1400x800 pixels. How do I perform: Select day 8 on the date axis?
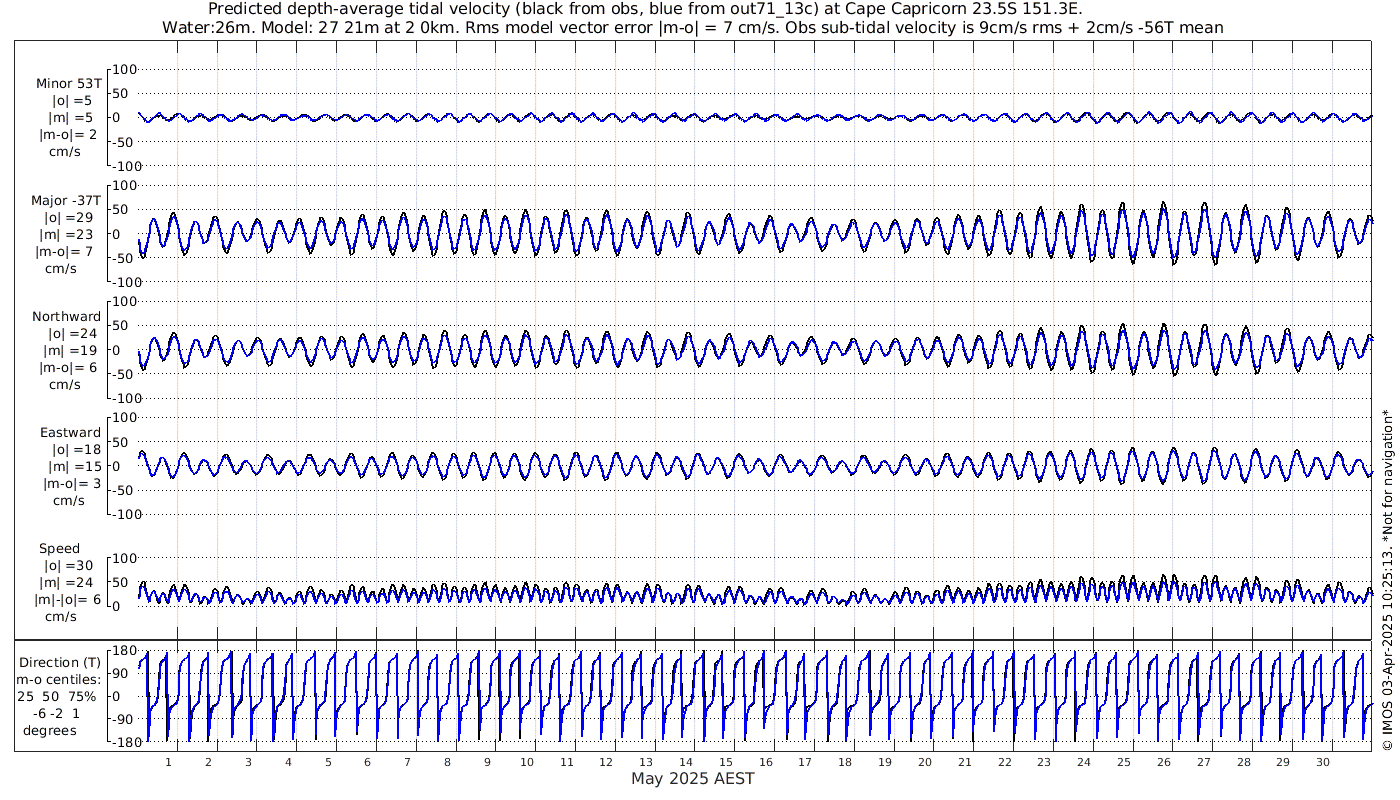pos(447,762)
